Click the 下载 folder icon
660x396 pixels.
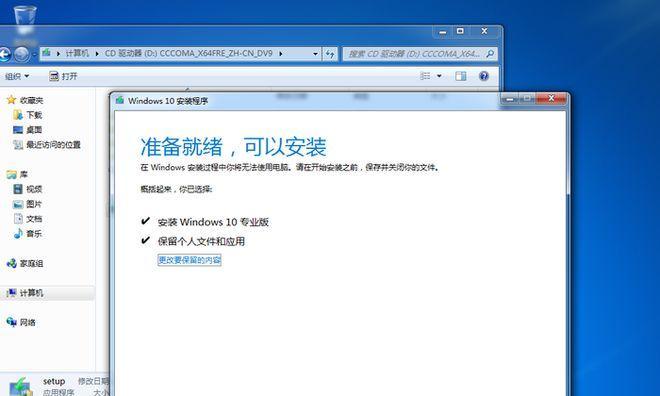pyautogui.click(x=18, y=114)
